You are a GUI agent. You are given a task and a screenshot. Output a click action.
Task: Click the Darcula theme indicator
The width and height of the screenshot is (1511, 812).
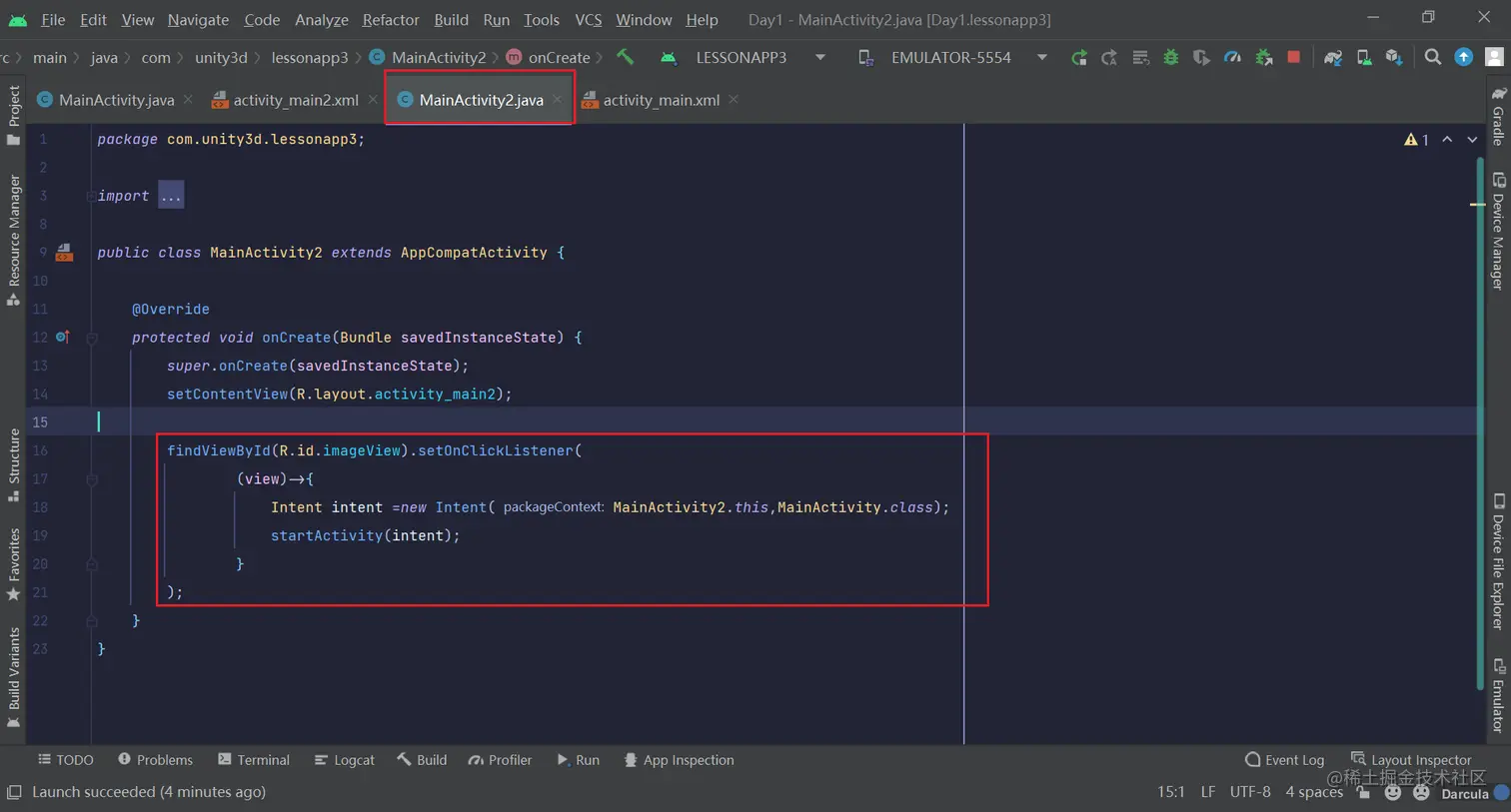click(1465, 794)
